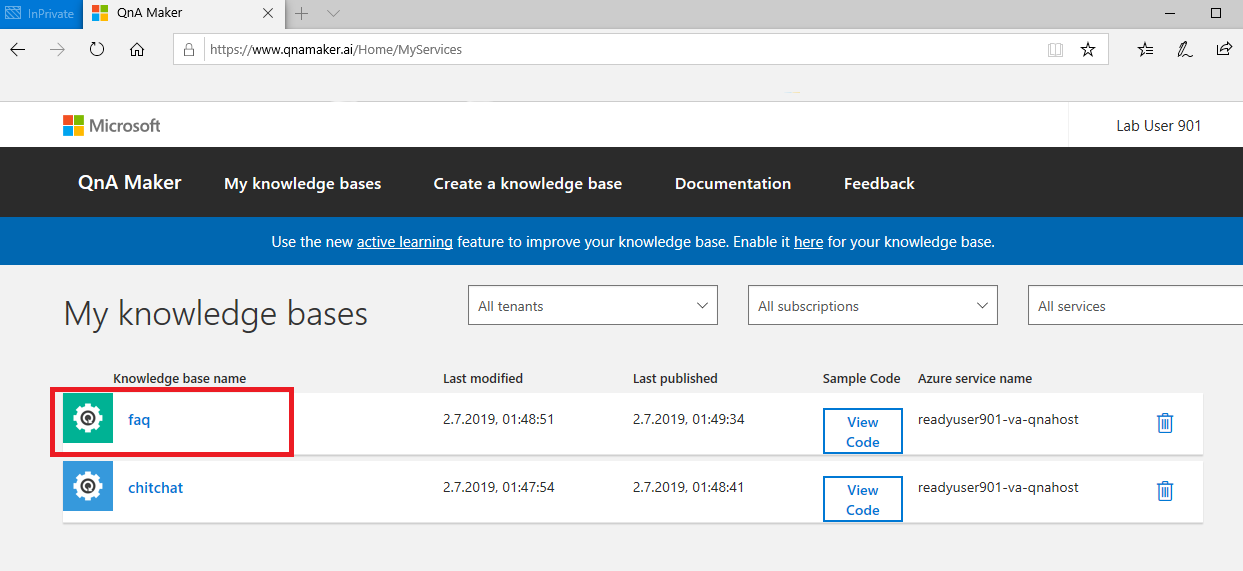Screen dimensions: 1243x571
Task: Close the QnA Maker tab
Action: click(268, 14)
